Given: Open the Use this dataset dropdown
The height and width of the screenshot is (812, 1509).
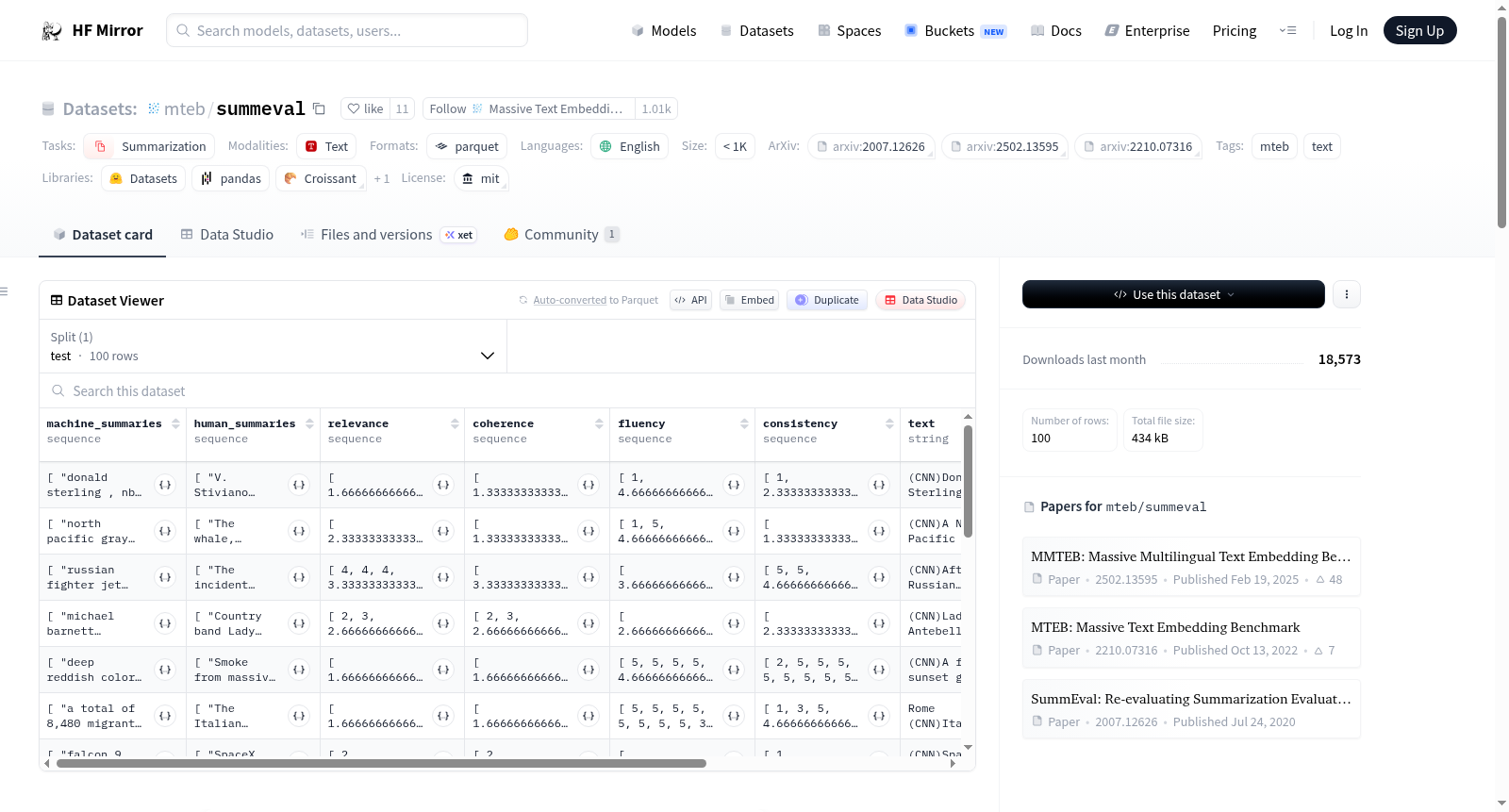Looking at the screenshot, I should click(1173, 294).
